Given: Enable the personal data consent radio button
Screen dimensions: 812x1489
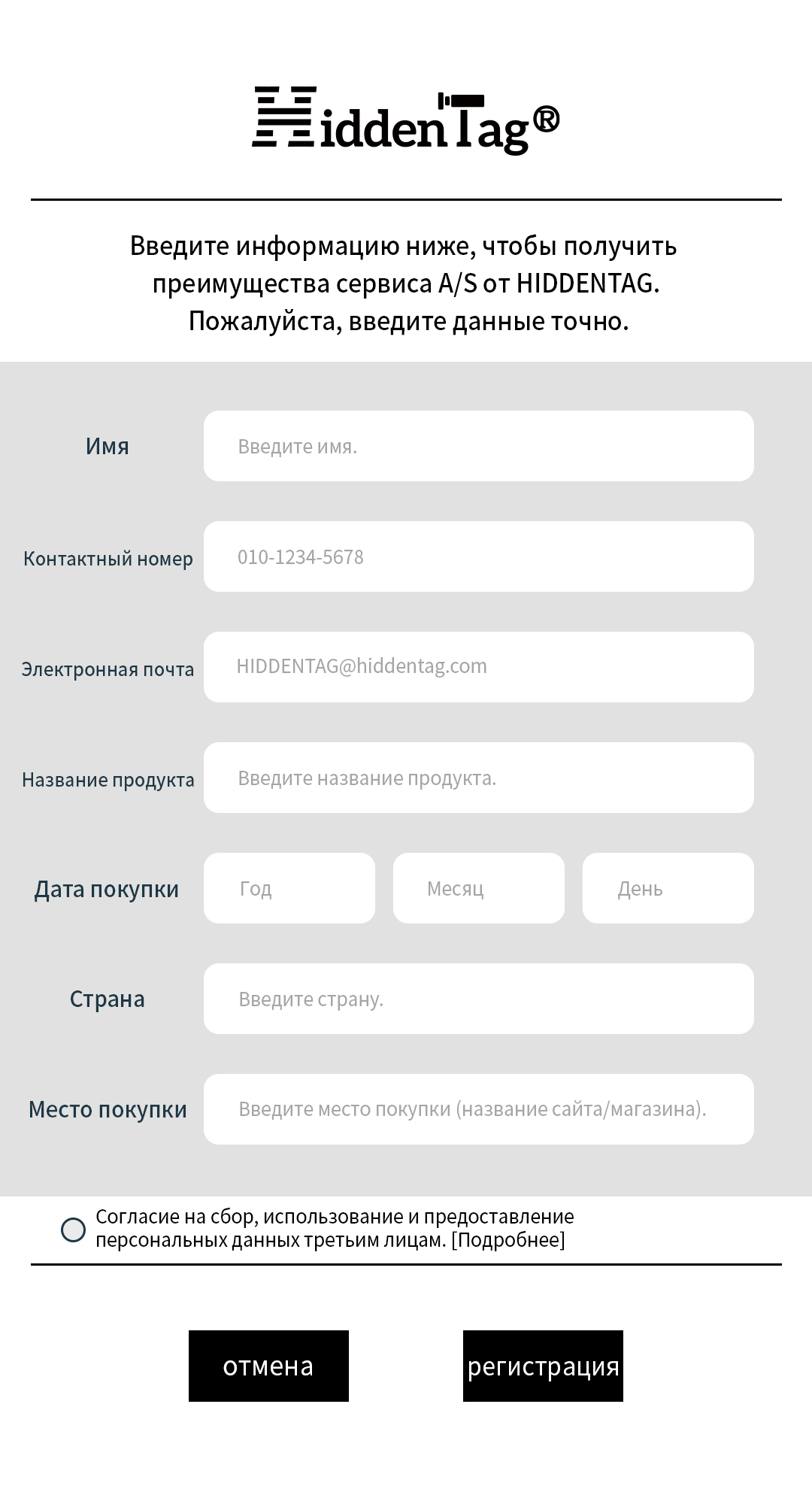Looking at the screenshot, I should point(73,1230).
